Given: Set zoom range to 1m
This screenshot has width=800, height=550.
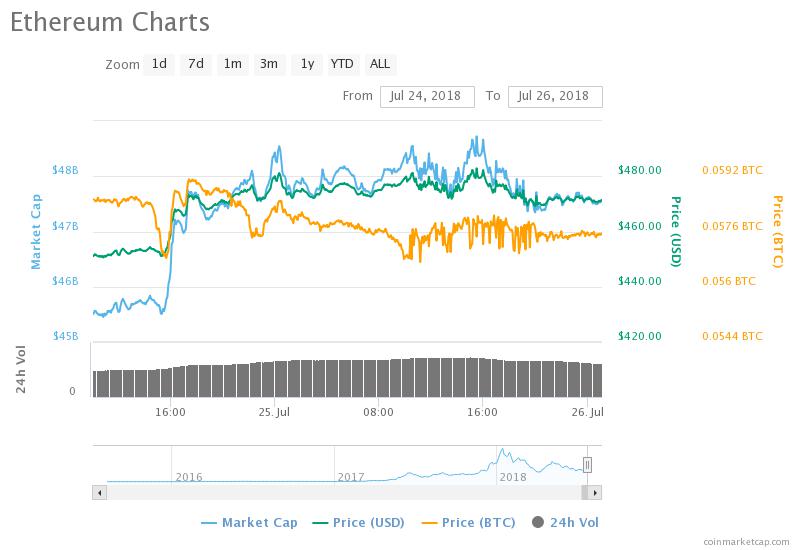Looking at the screenshot, I should (233, 64).
